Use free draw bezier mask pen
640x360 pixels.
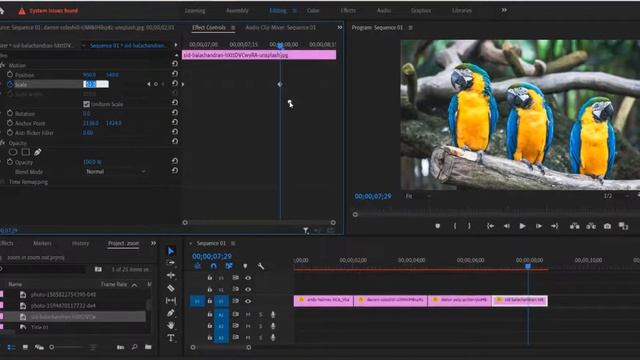38,152
